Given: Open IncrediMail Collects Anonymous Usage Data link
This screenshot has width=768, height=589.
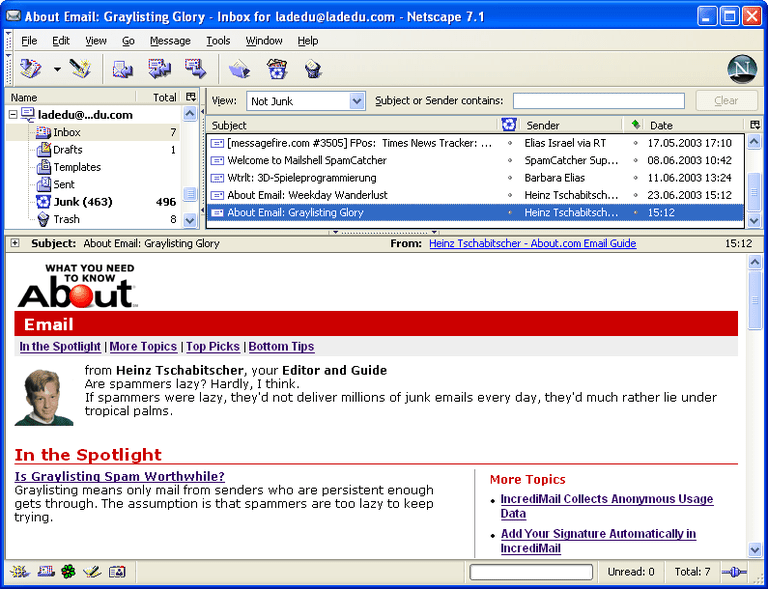Looking at the screenshot, I should (607, 506).
